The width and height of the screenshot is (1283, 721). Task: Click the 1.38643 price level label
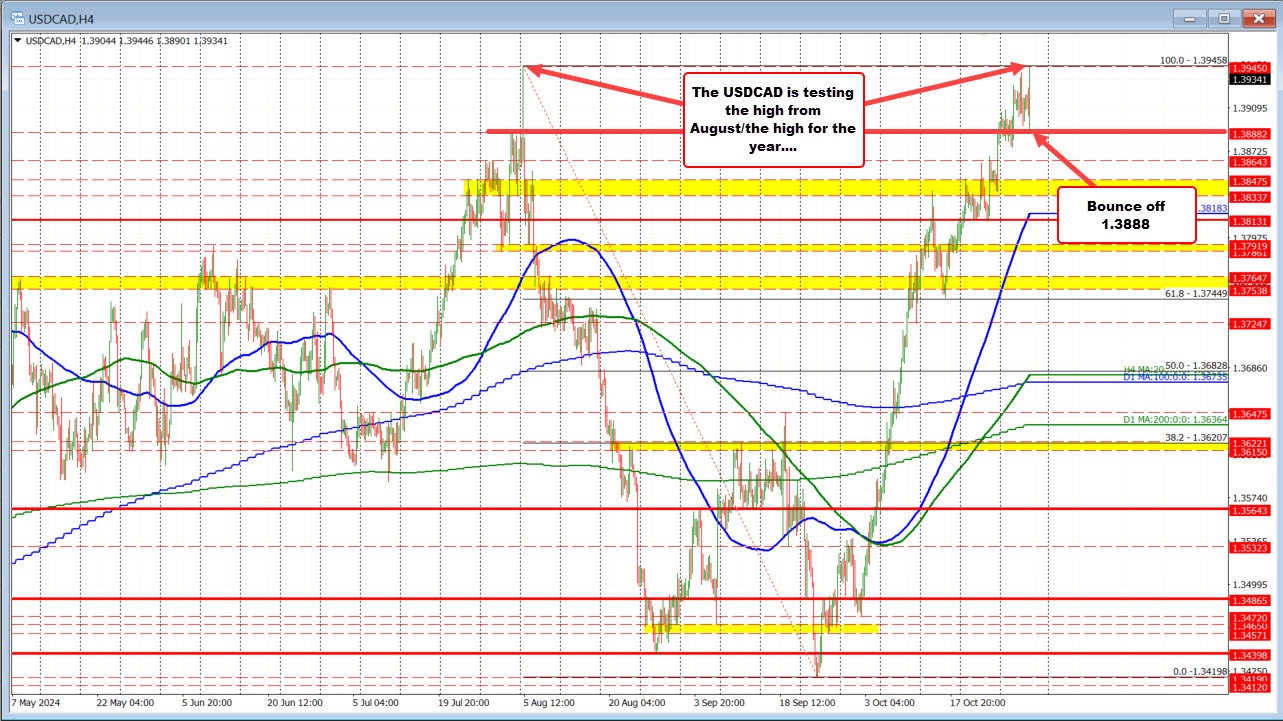[x=1249, y=161]
